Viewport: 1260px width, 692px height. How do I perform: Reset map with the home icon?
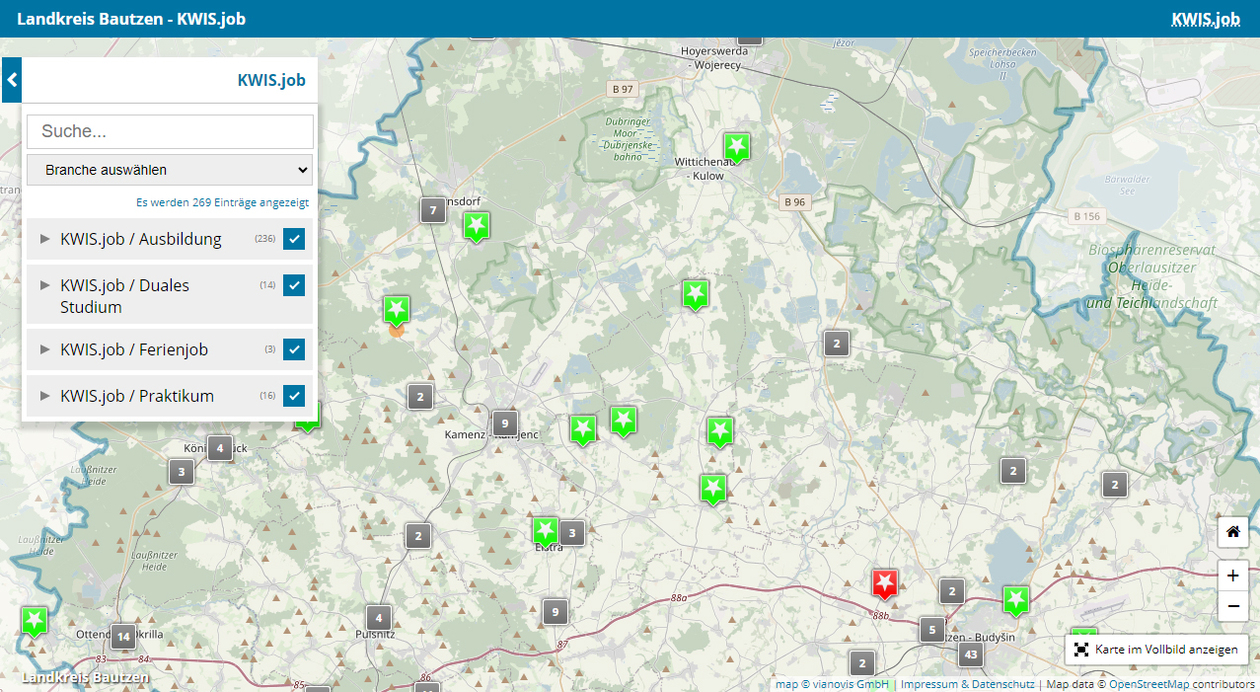coord(1233,532)
